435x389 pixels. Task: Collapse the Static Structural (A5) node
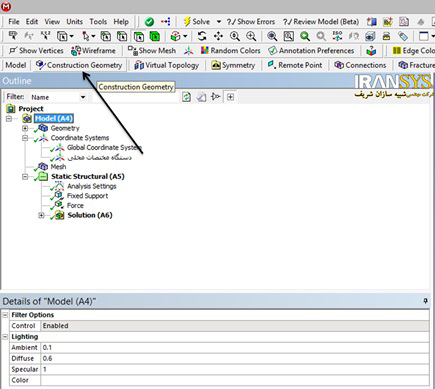coord(25,177)
